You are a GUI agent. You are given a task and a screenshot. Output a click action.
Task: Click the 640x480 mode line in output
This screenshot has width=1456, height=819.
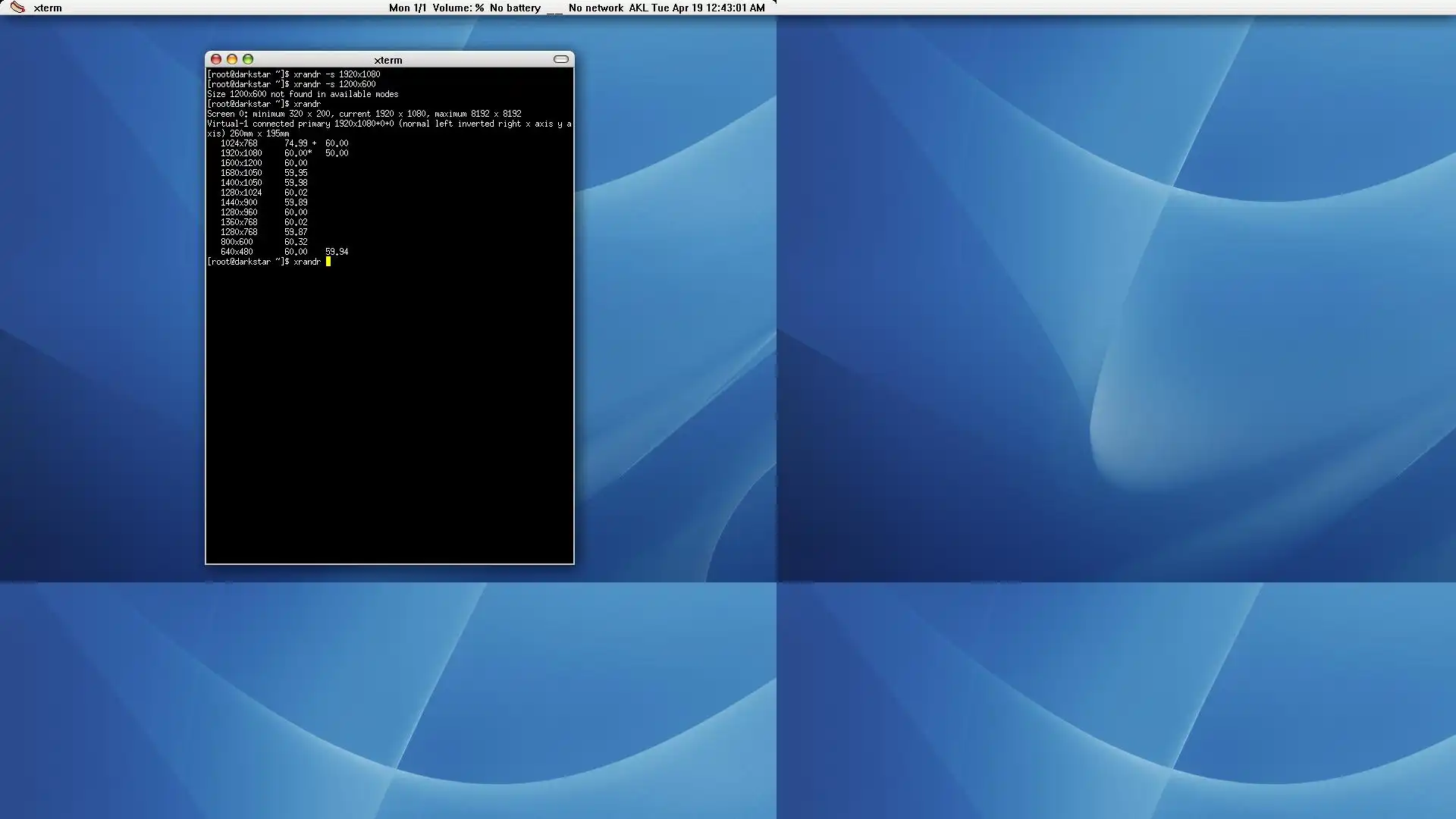[237, 252]
